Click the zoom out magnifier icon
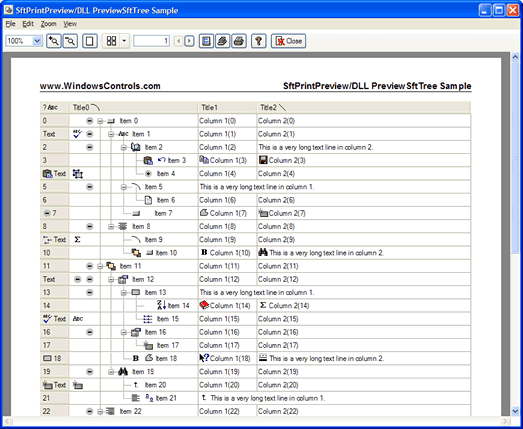 click(x=70, y=41)
